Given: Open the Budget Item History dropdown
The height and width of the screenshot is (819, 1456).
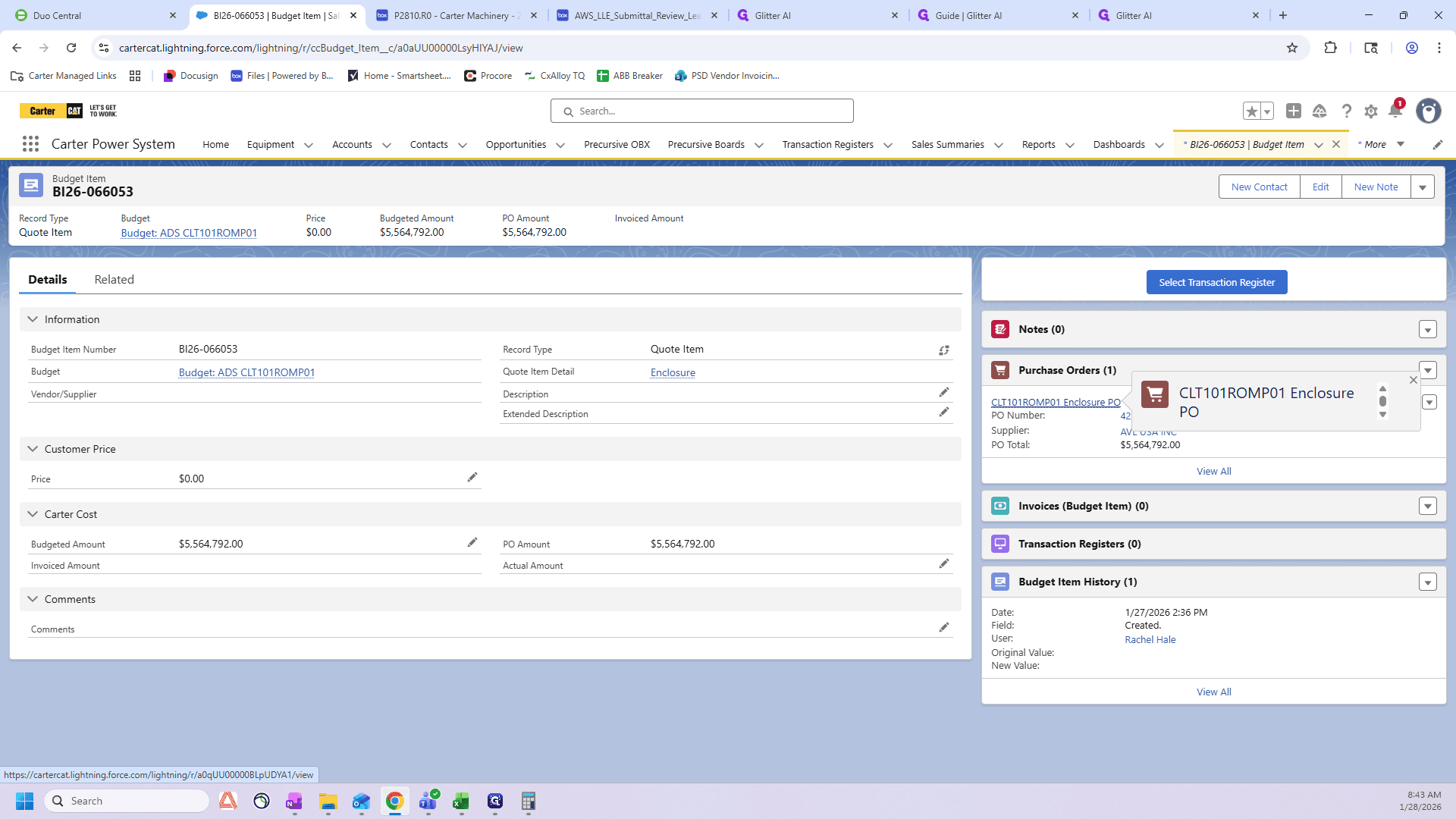Looking at the screenshot, I should click(1428, 582).
